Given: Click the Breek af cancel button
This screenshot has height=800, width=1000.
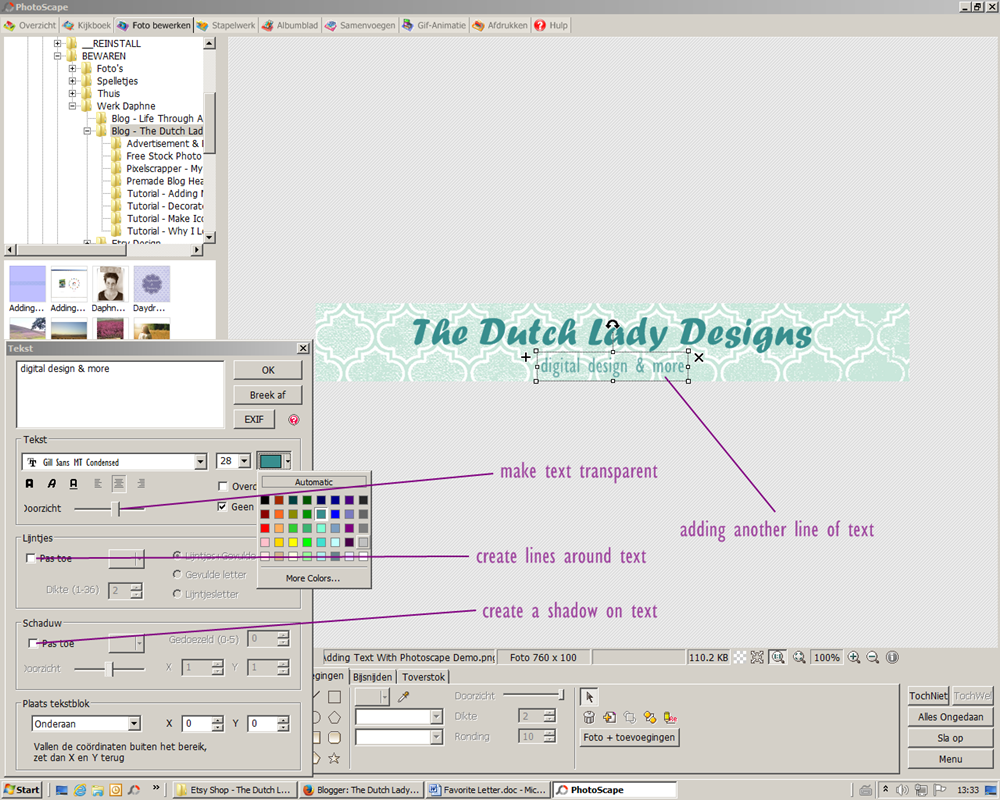Looking at the screenshot, I should 268,395.
